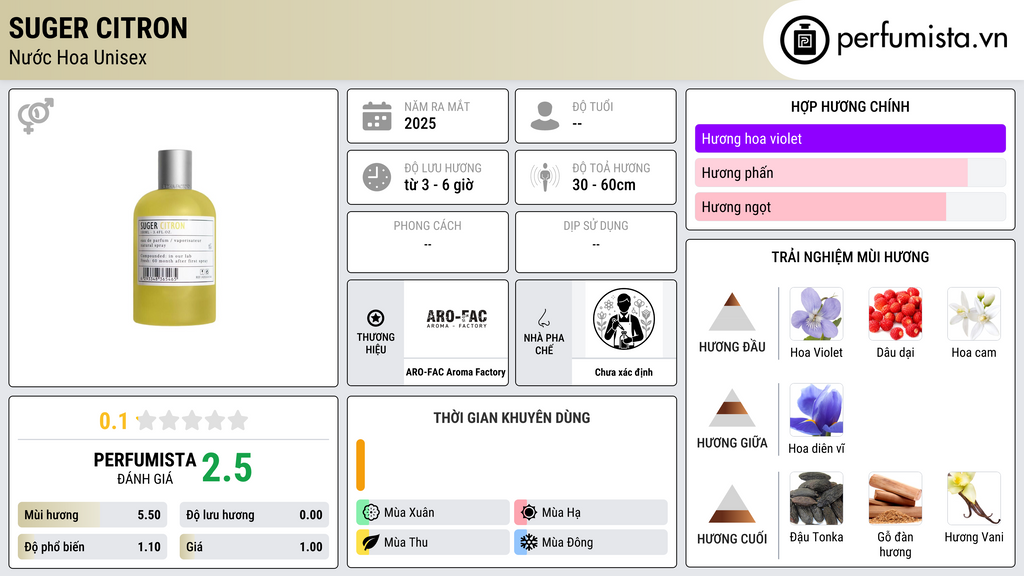Click the Hương ngọt accord bar
The image size is (1024, 576).
(850, 206)
